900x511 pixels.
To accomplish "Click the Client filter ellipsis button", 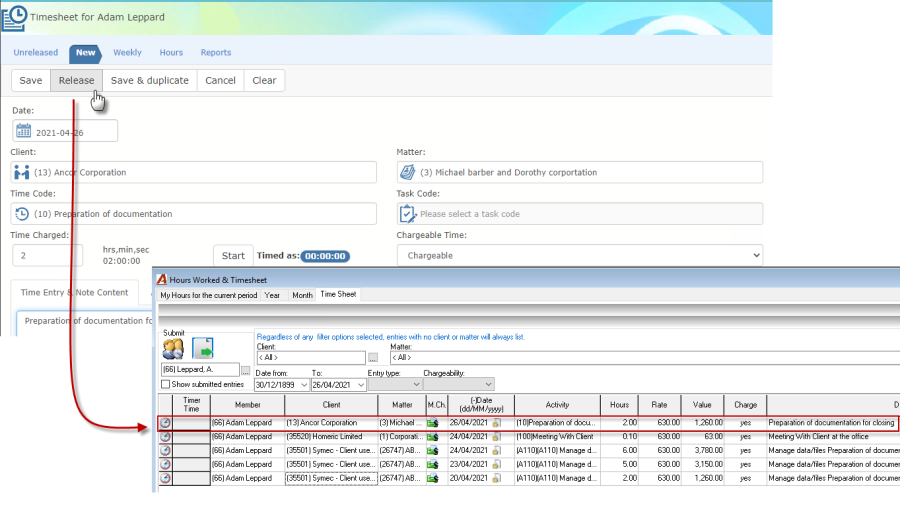I will coord(373,358).
